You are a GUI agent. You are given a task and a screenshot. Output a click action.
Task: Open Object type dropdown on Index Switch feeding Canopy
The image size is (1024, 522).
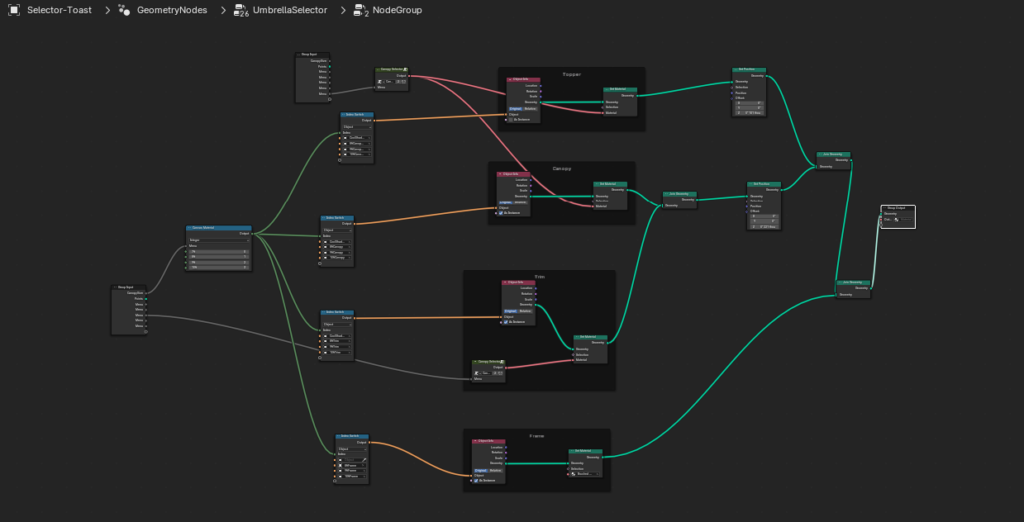(337, 230)
